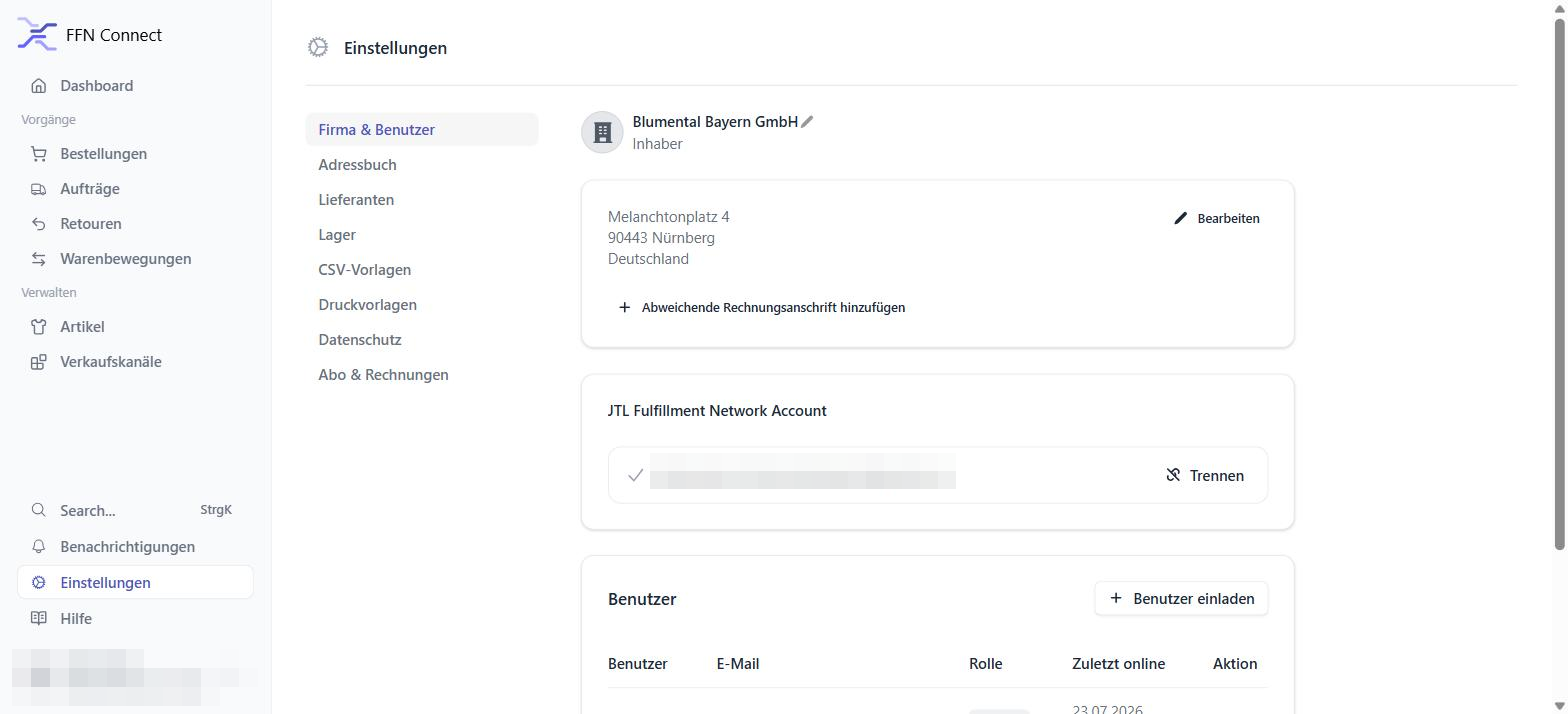The width and height of the screenshot is (1568, 714).
Task: Click the blurred JTL account name field
Action: [x=802, y=471]
